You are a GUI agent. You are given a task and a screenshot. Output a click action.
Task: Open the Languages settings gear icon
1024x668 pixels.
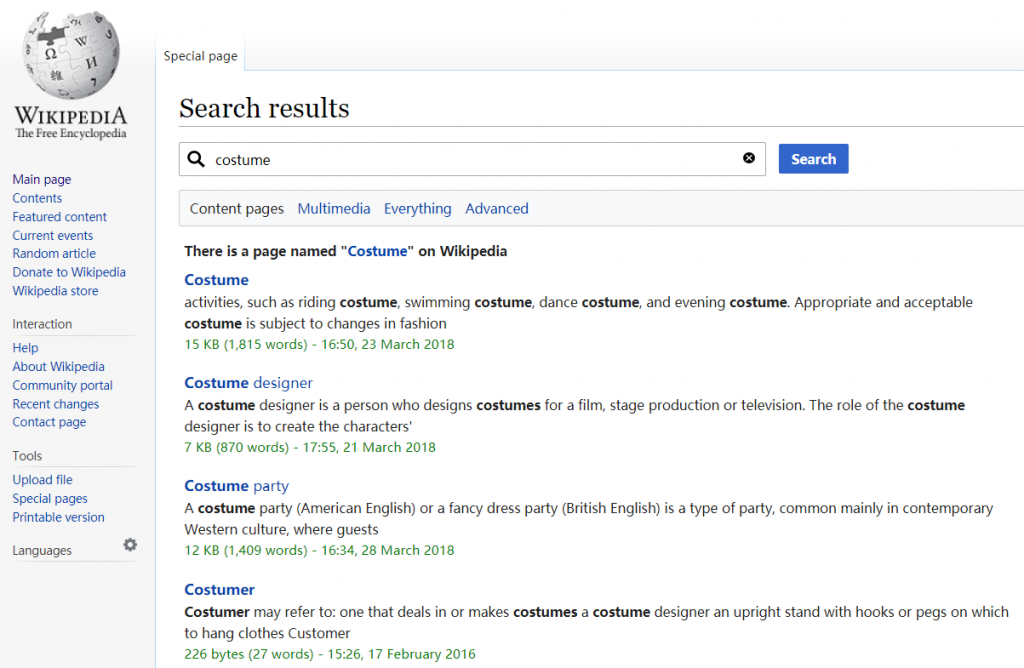click(130, 545)
